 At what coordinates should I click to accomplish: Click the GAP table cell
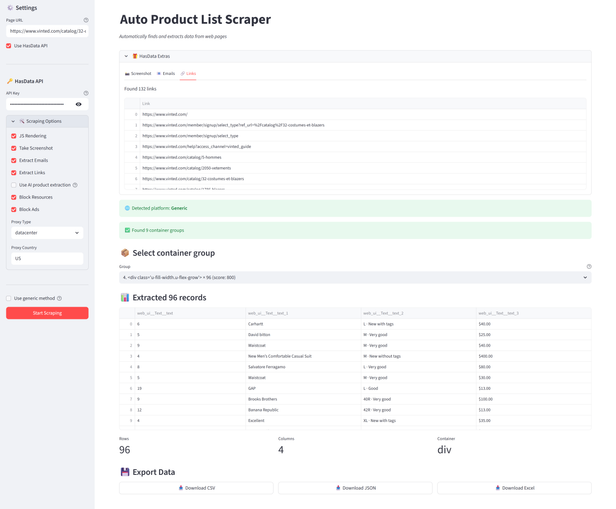click(x=303, y=388)
